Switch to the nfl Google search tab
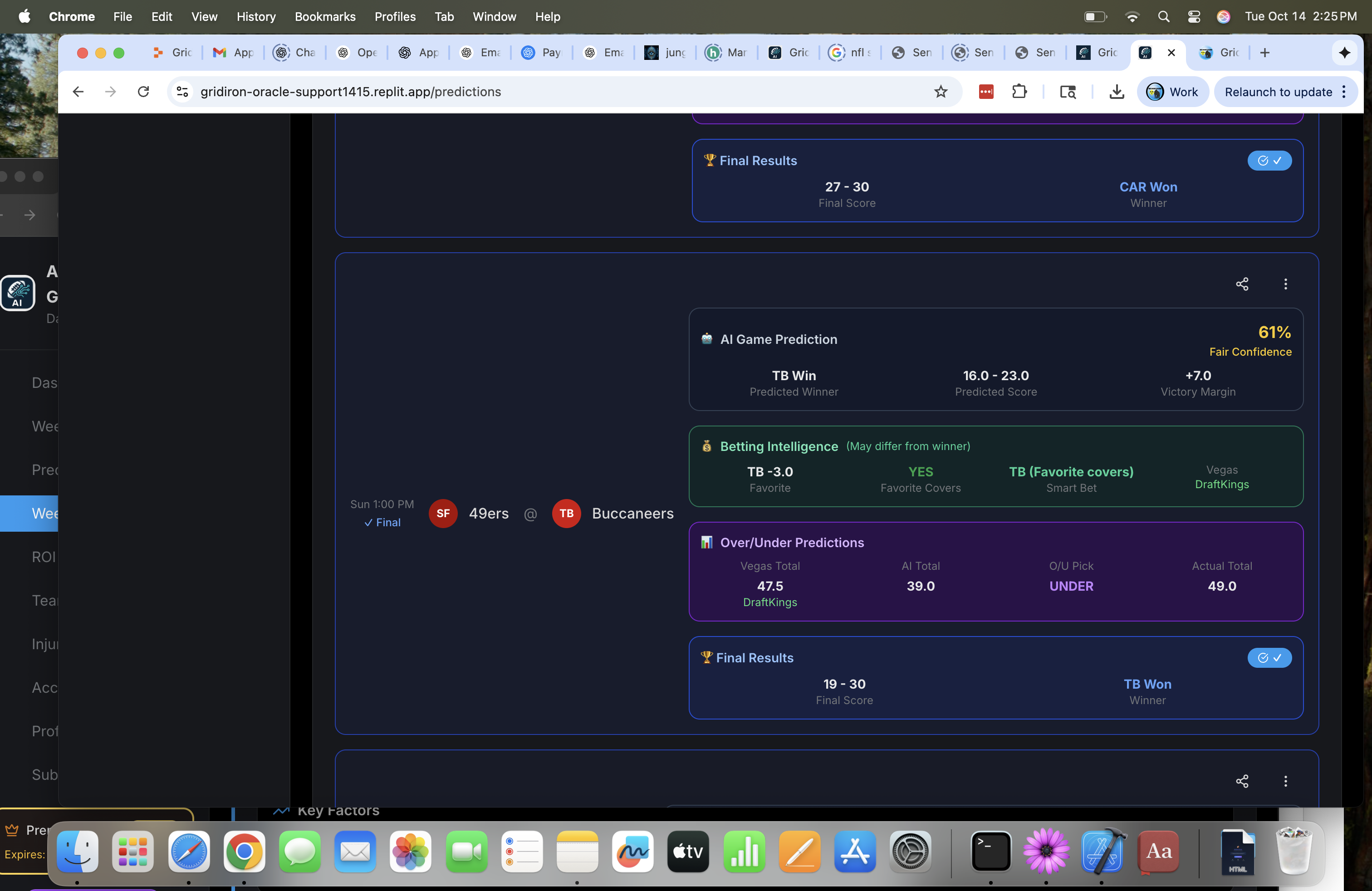The image size is (1372, 891). coord(850,53)
